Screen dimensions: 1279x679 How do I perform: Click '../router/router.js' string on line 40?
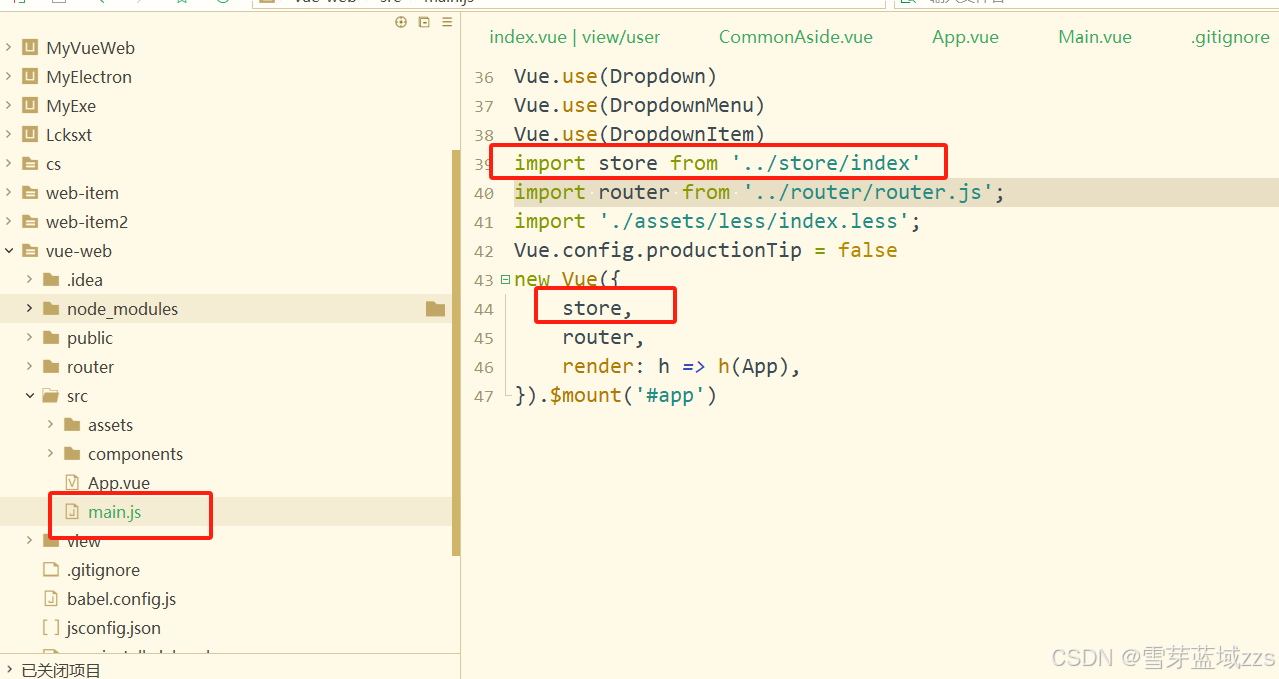click(868, 192)
